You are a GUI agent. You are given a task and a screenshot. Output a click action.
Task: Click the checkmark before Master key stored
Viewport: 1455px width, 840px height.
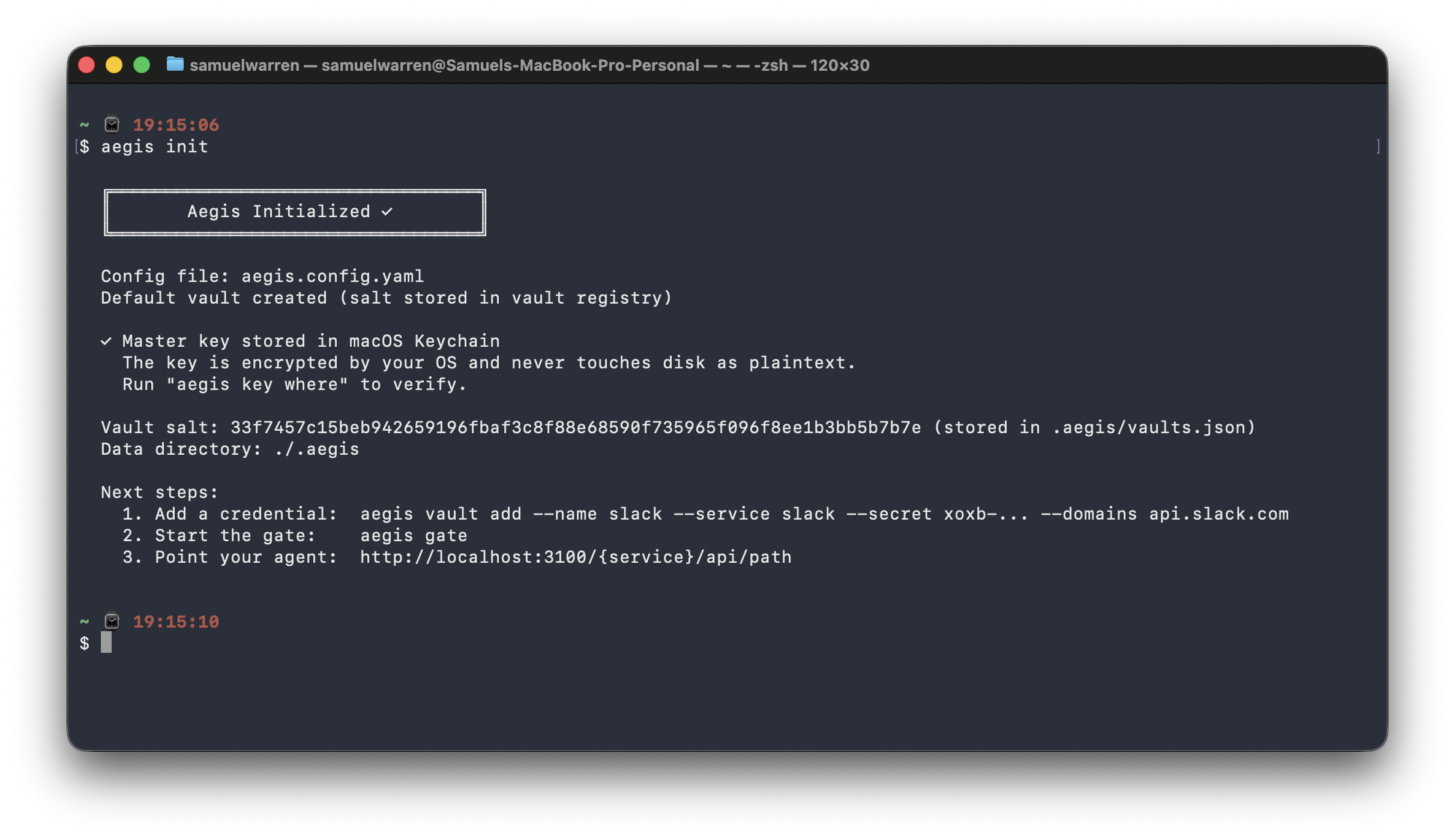pos(106,341)
